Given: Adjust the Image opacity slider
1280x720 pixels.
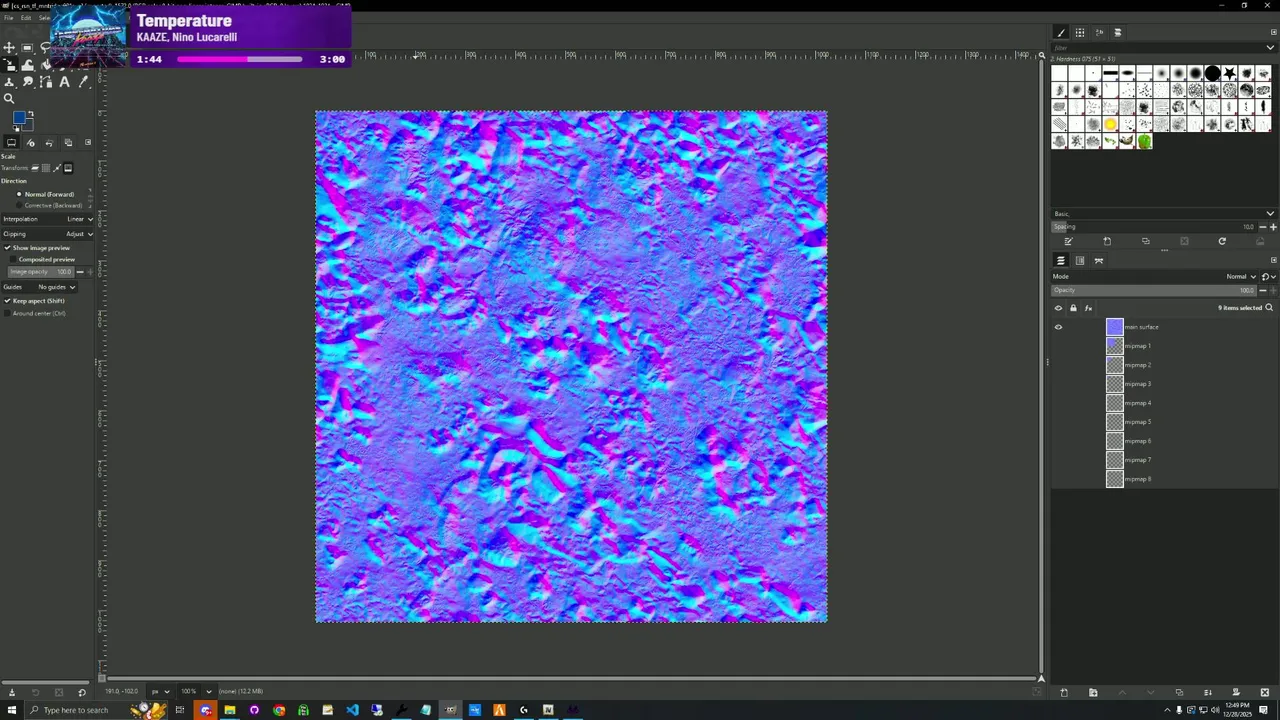Looking at the screenshot, I should click(x=41, y=272).
